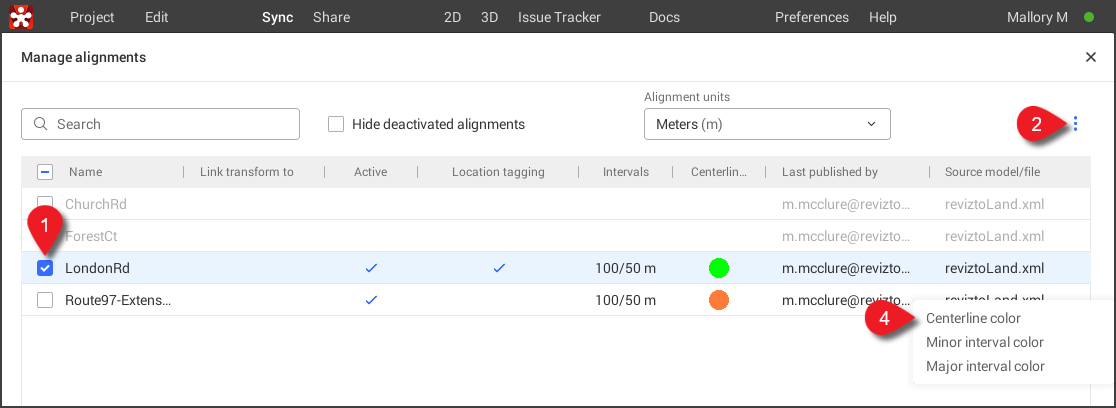Uncheck the LondonRd row checkbox

(x=45, y=268)
